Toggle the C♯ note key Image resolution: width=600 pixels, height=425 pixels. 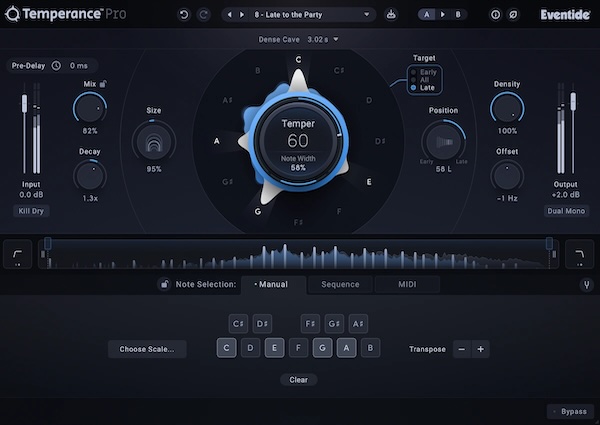[x=238, y=324]
